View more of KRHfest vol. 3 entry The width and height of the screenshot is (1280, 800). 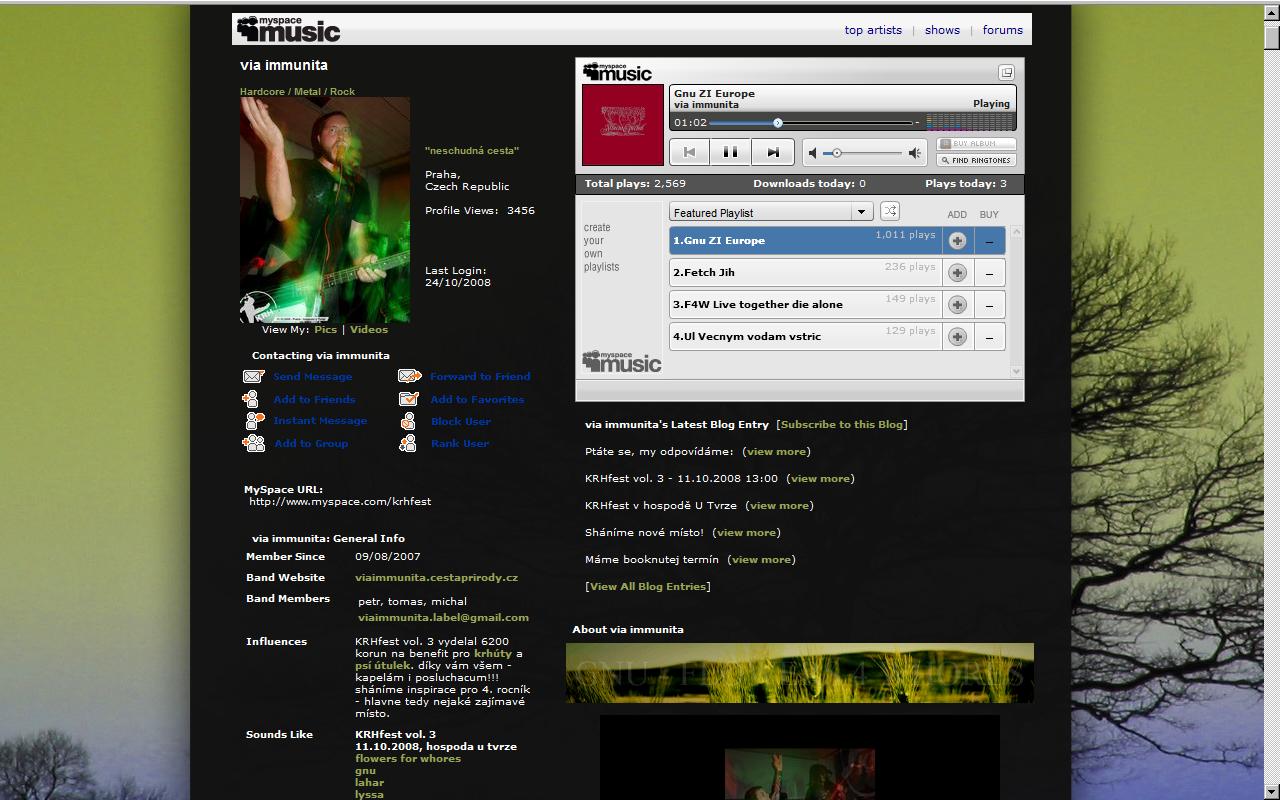(820, 478)
